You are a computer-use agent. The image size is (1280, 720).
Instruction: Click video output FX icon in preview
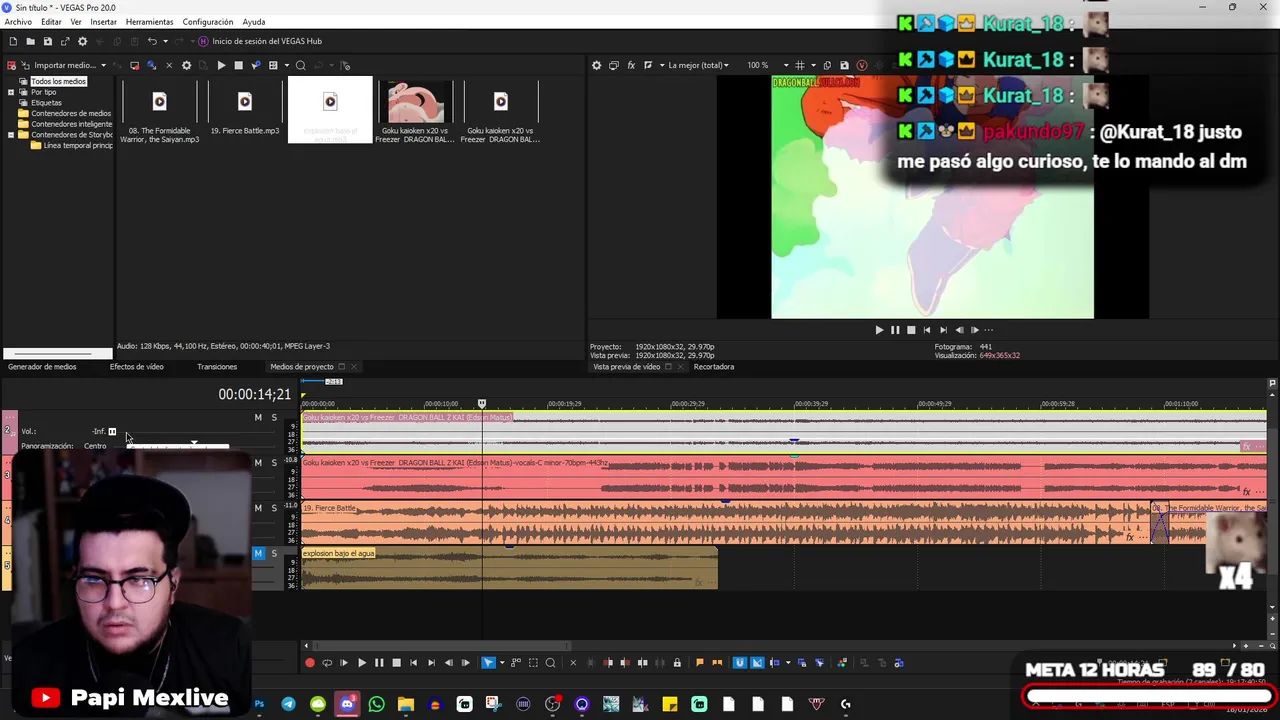tap(631, 65)
